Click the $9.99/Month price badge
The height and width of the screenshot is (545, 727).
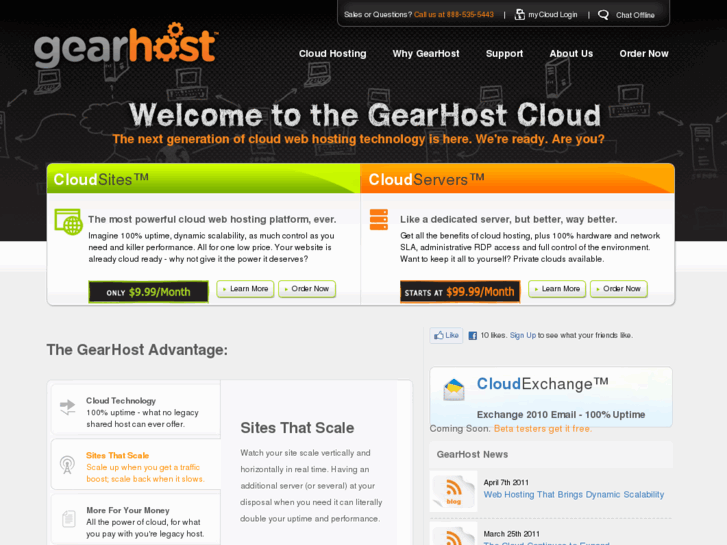point(148,292)
